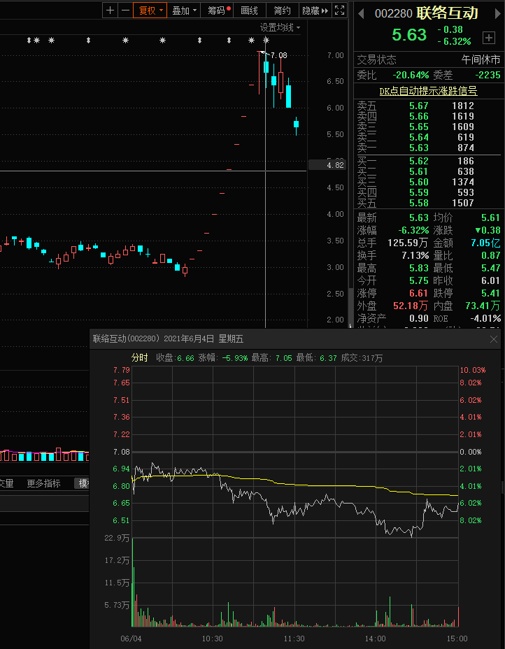The image size is (505, 649).
Task: Activate the 画线 drawing tool
Action: (250, 10)
